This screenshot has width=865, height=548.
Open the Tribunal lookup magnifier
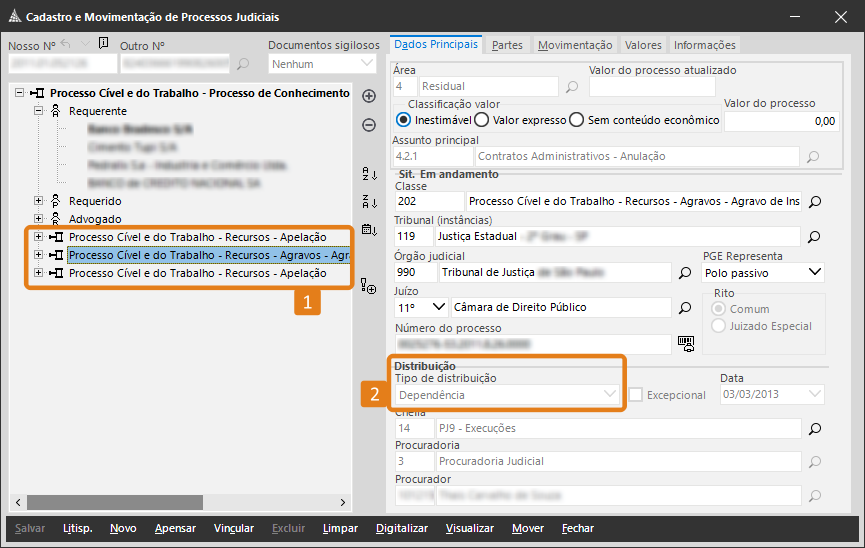point(814,237)
